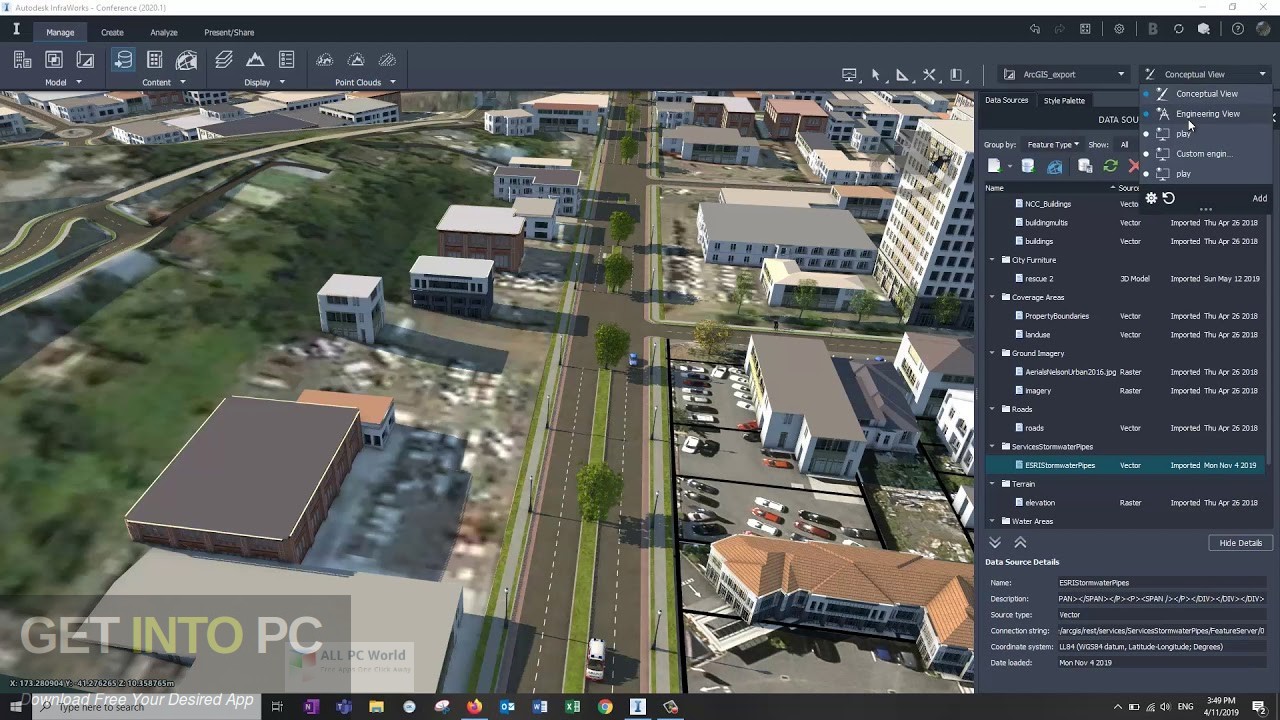Click the Point Clouds terrain cloud icon

tap(356, 60)
